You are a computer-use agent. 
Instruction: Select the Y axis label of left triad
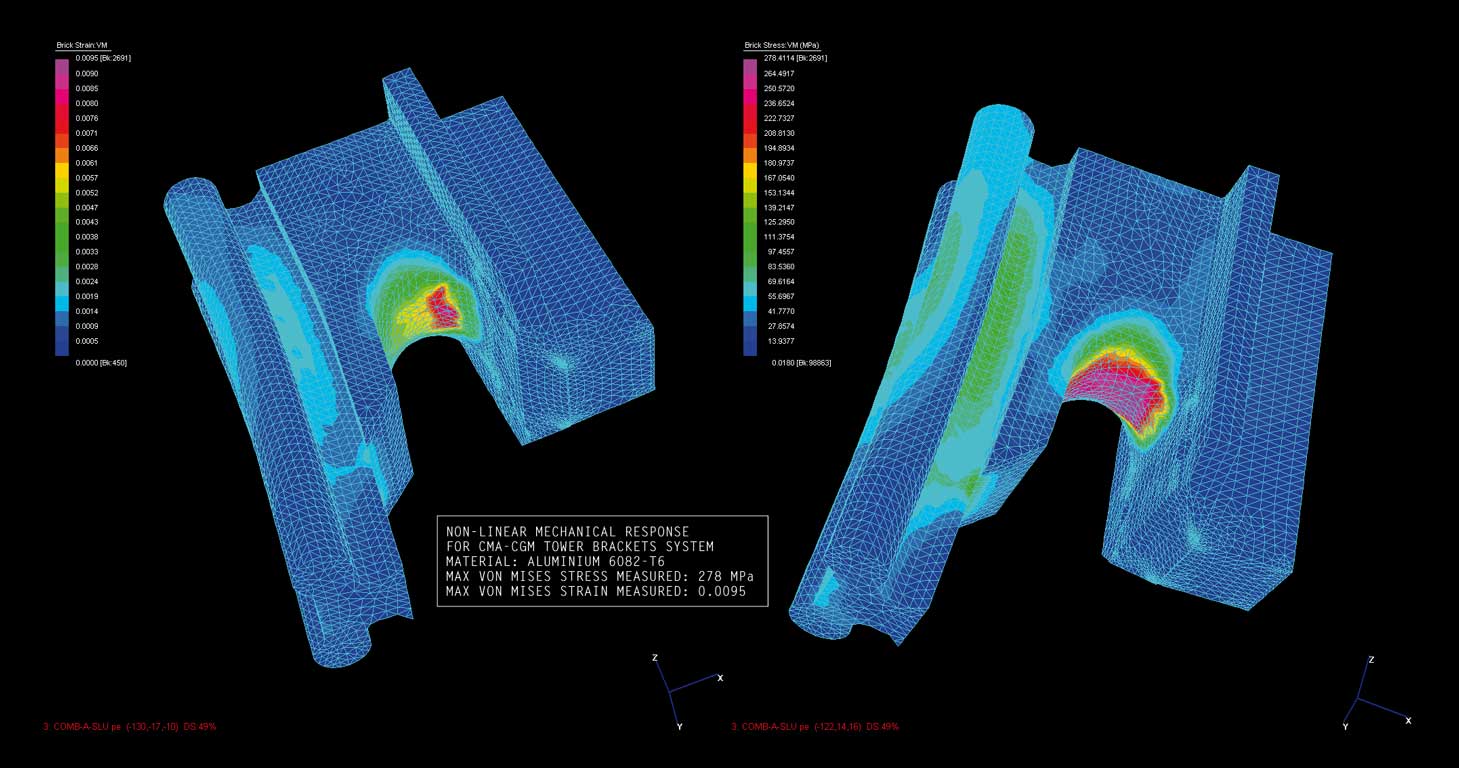[x=680, y=727]
